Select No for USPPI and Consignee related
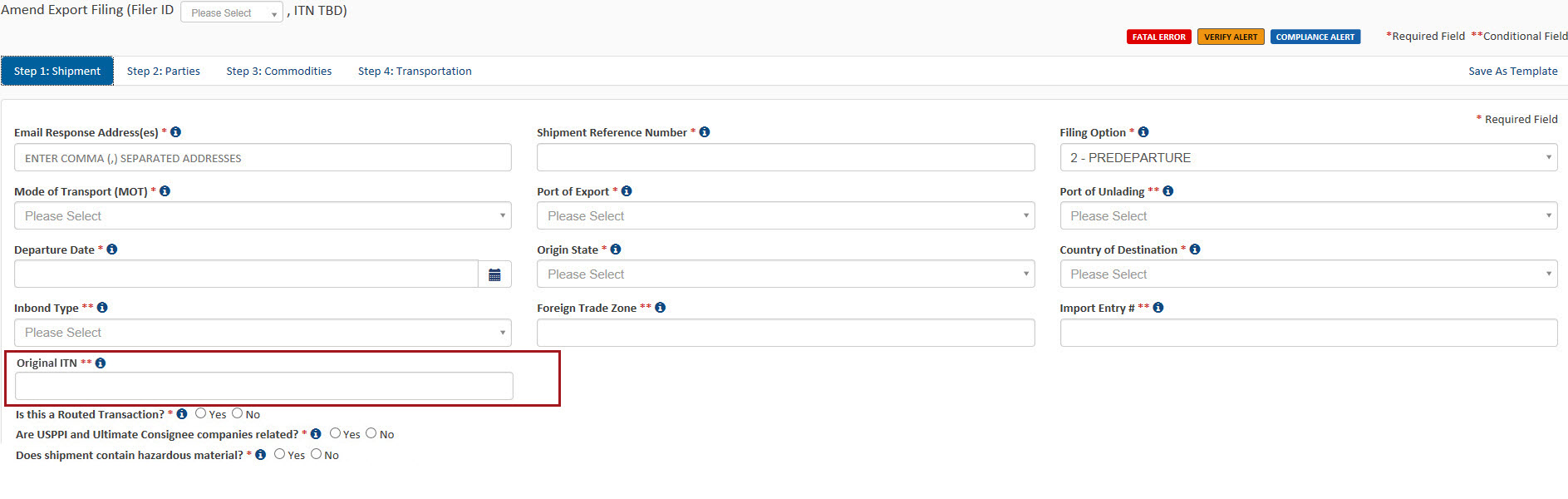The image size is (1568, 499). click(x=371, y=433)
